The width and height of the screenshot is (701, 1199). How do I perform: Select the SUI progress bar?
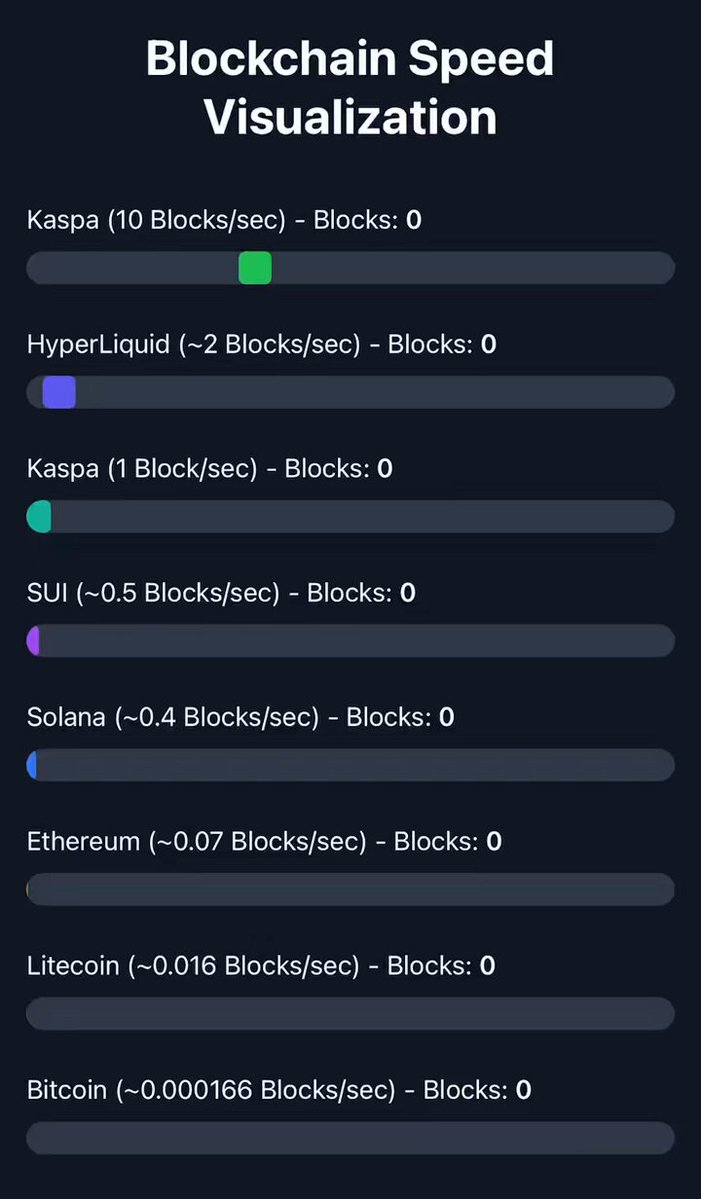[x=400, y=640]
